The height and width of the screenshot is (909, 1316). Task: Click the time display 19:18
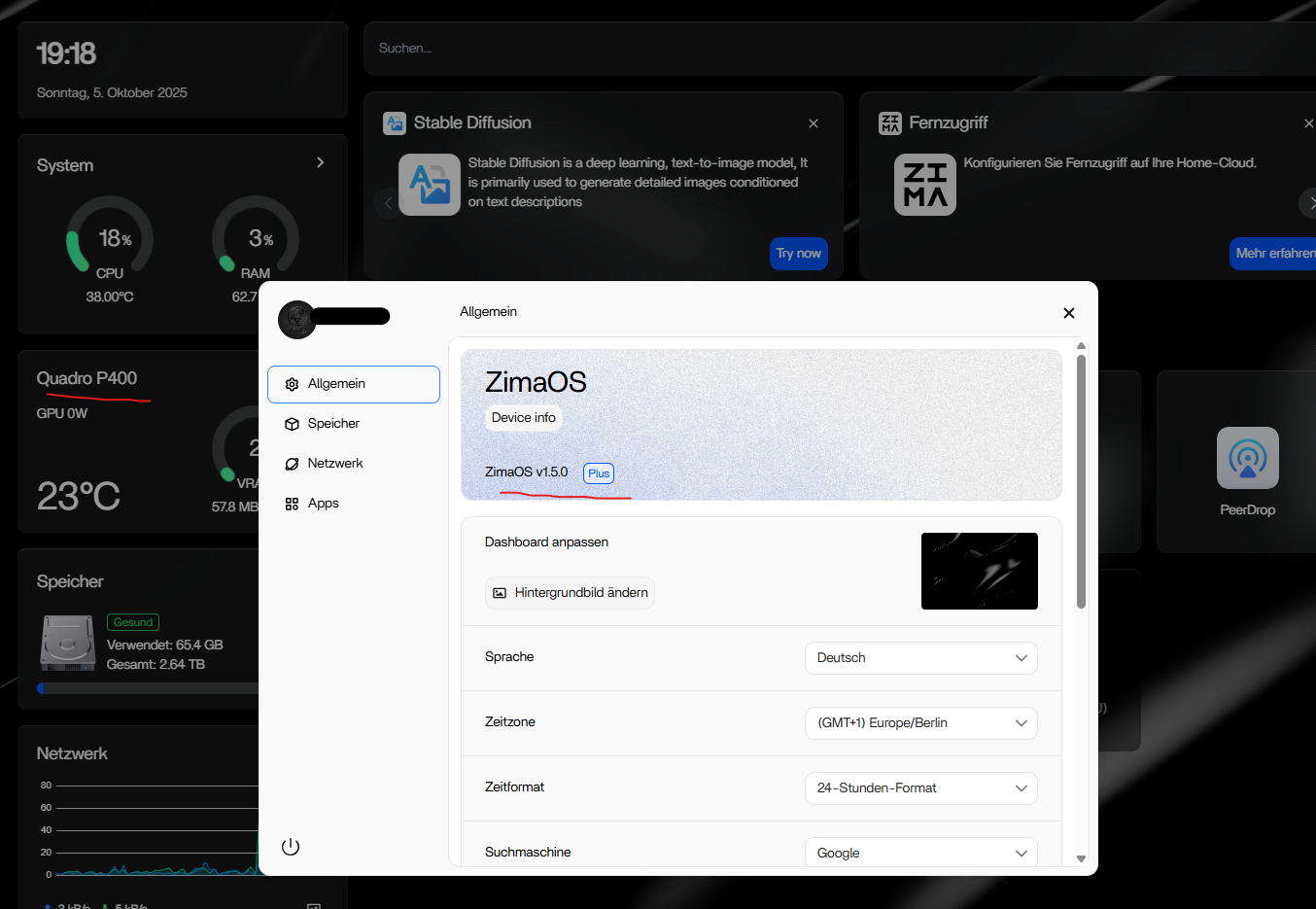point(66,53)
